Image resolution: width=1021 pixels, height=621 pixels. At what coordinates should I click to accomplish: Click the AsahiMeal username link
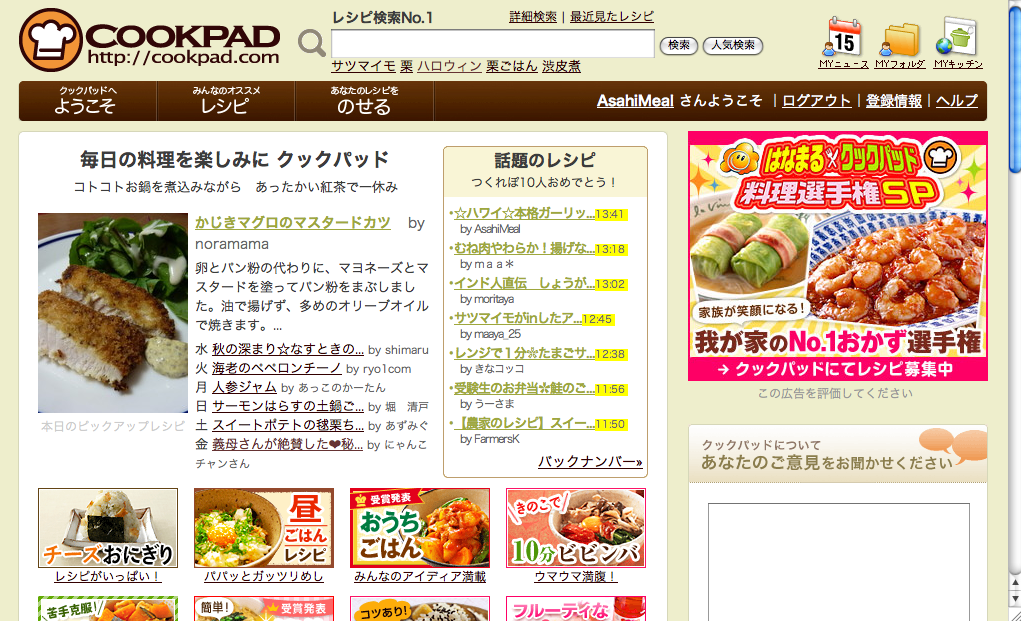point(635,101)
